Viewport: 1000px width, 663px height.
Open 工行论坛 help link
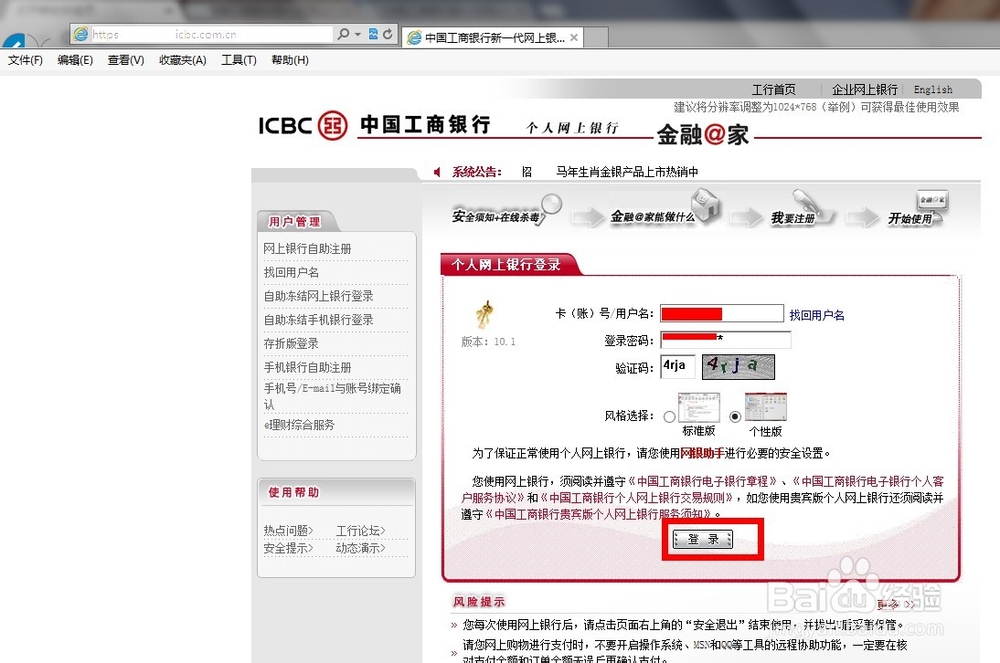(x=360, y=530)
